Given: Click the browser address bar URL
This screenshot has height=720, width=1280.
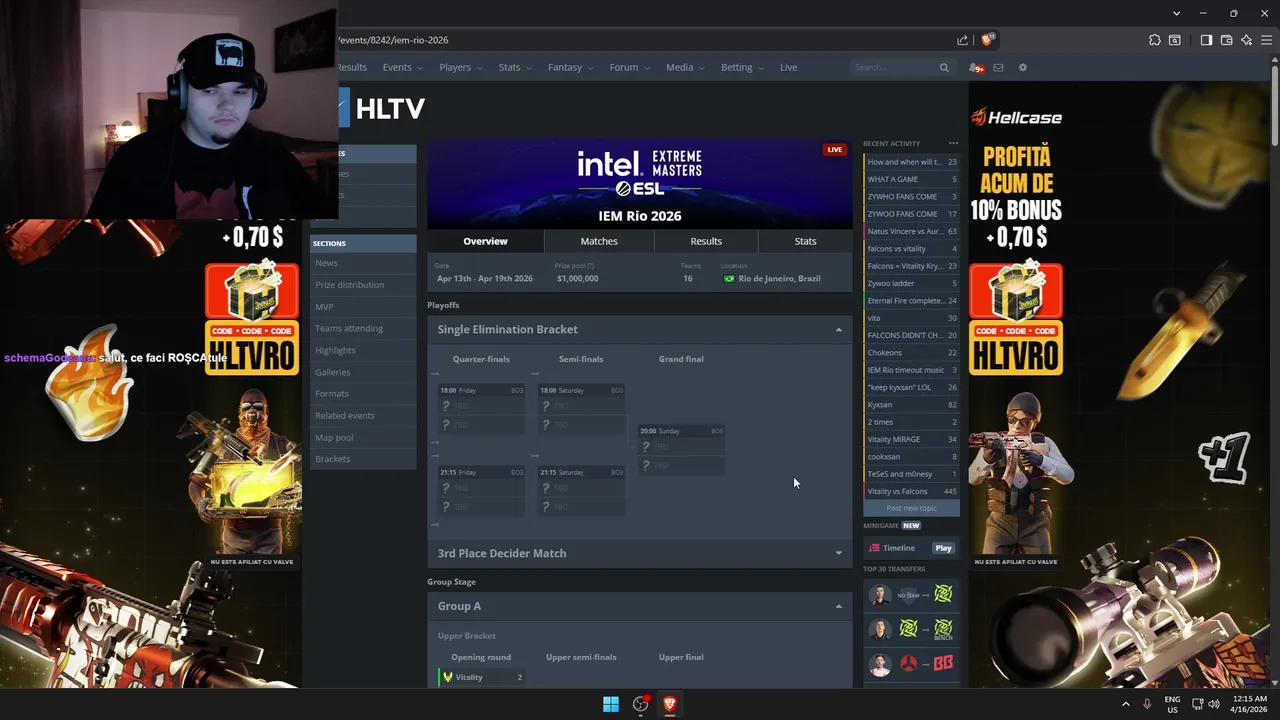Looking at the screenshot, I should (393, 40).
